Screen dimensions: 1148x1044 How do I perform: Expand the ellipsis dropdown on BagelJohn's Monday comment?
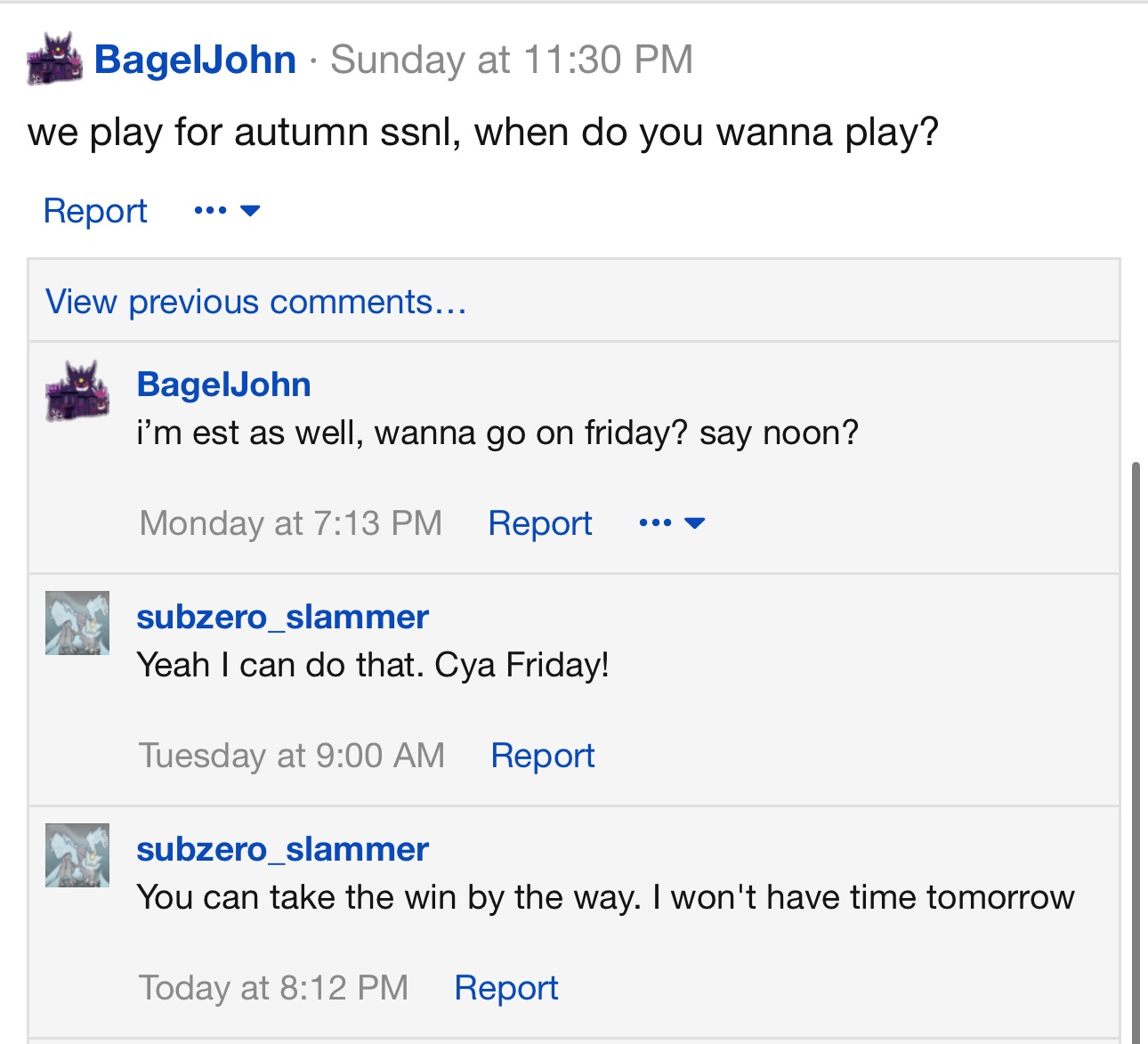(672, 523)
